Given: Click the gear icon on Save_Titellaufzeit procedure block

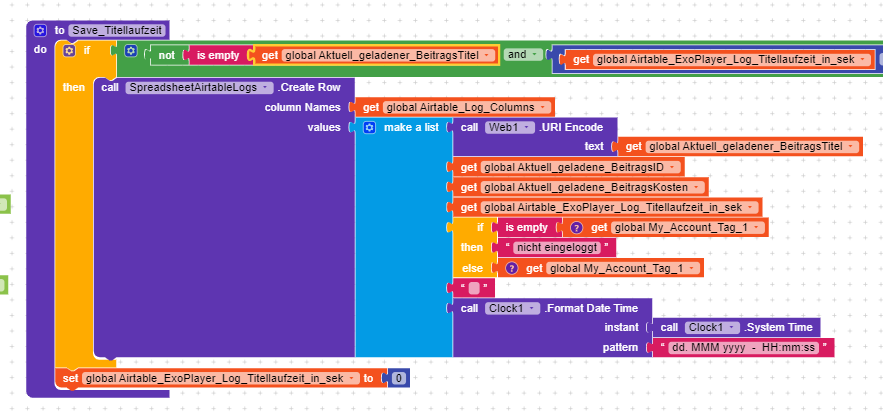Looking at the screenshot, I should coord(41,31).
